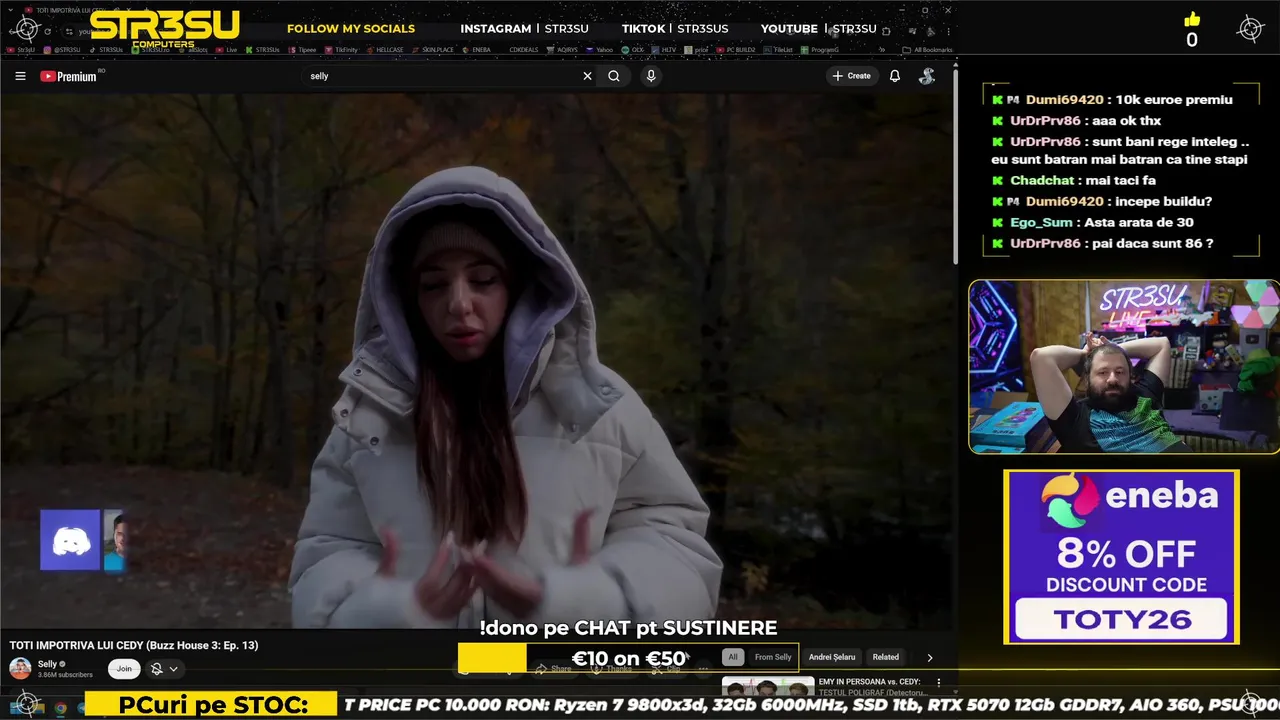Screen dimensions: 1280x720
Task: Open the YouTube hamburger guide menu
Action: click(20, 76)
